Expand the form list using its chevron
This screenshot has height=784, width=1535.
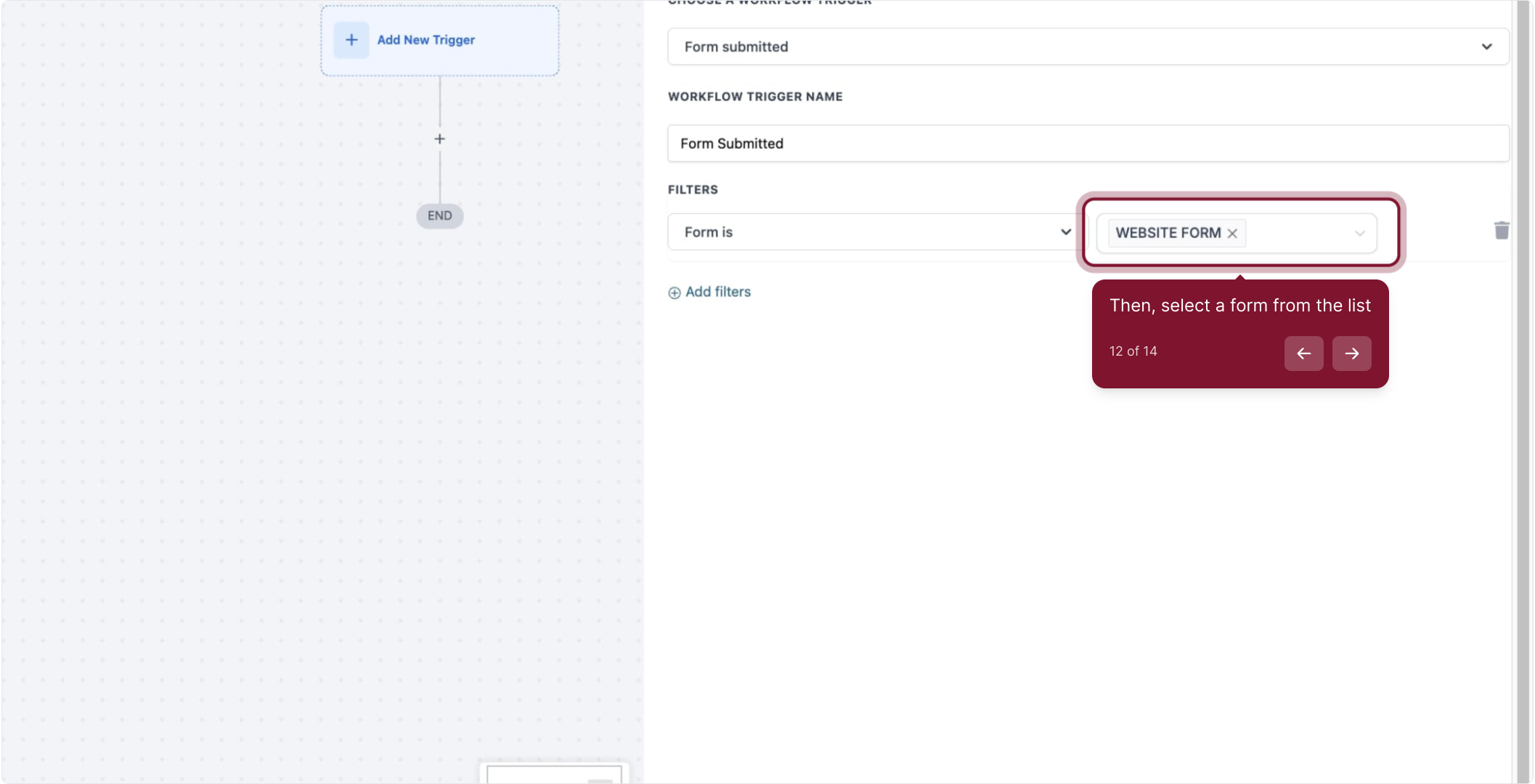pos(1359,234)
